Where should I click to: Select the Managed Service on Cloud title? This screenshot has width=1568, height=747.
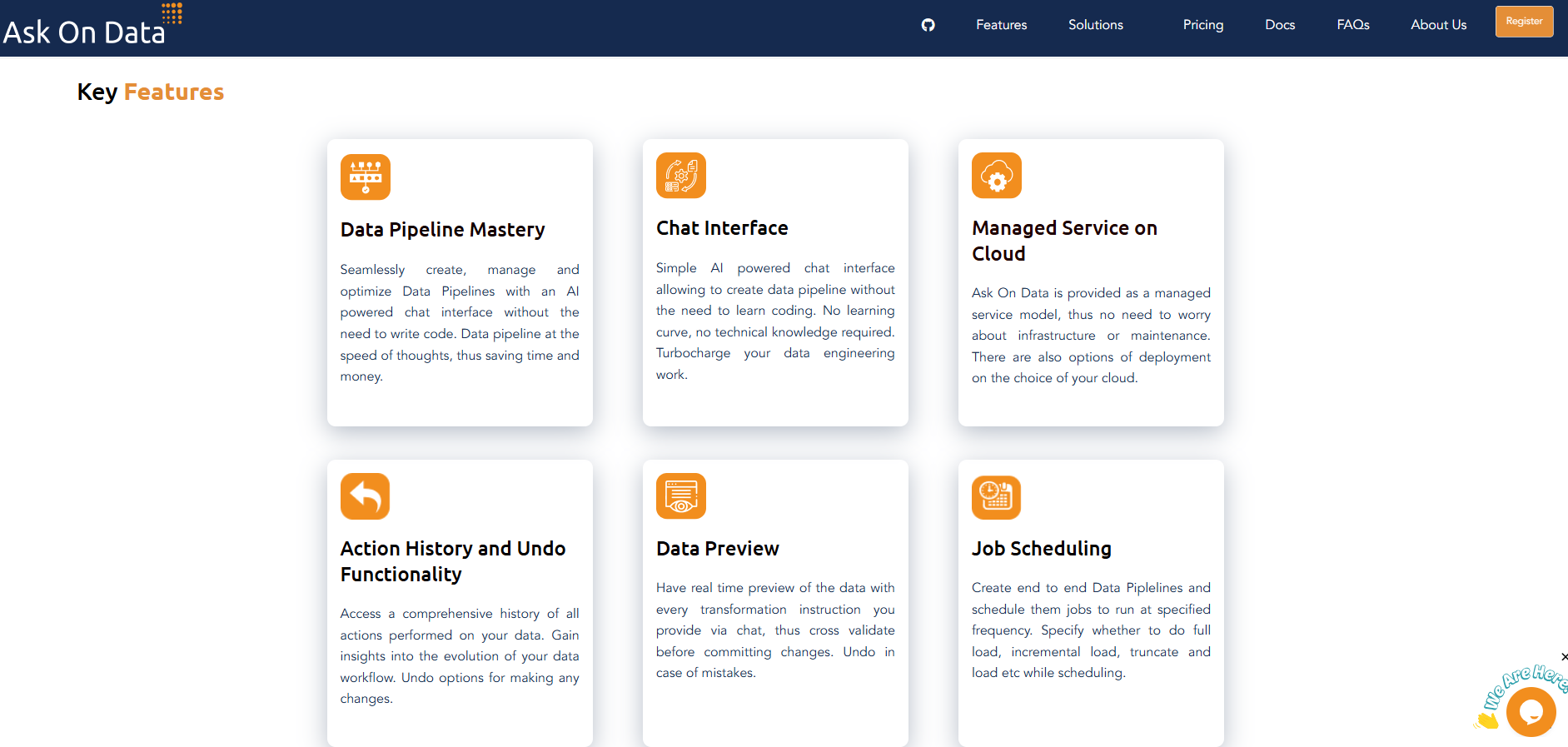coord(1064,241)
